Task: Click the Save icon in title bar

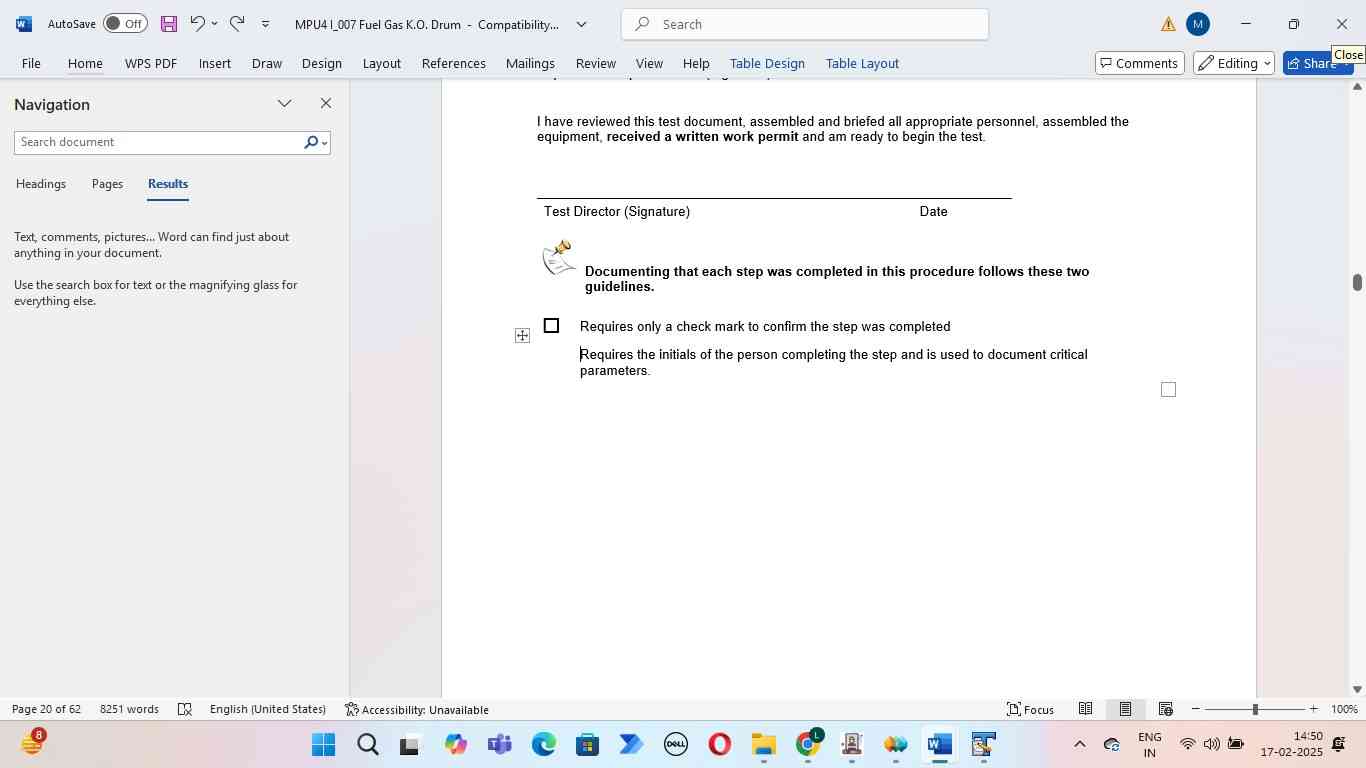Action: (x=169, y=24)
